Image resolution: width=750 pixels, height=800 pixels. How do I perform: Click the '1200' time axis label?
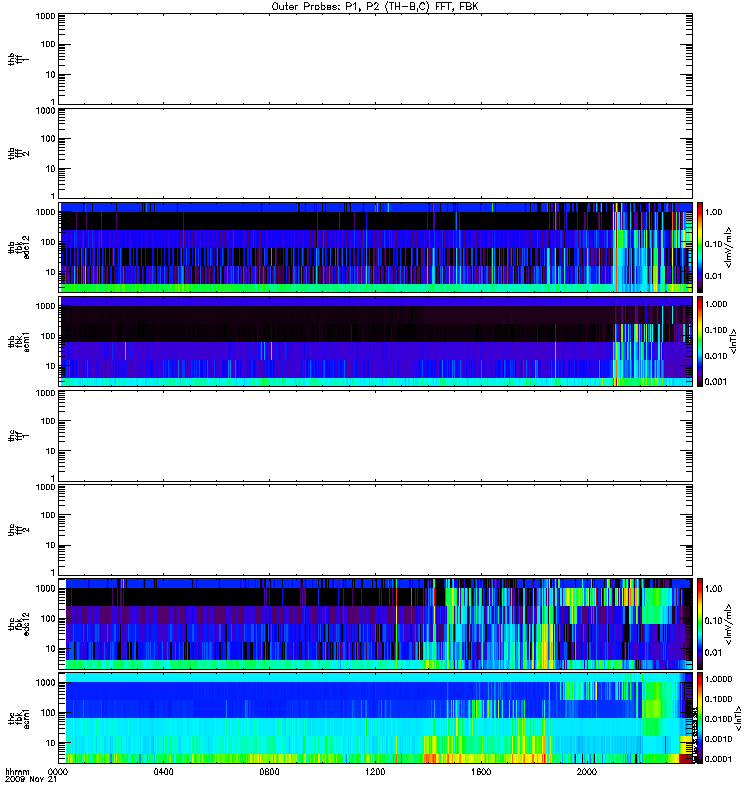click(x=375, y=772)
